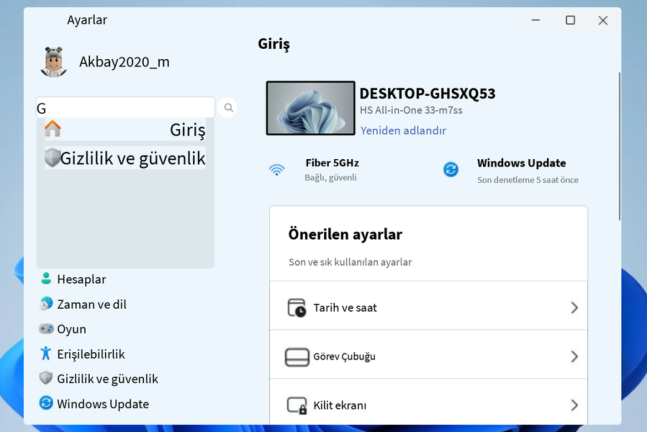This screenshot has height=432, width=647.
Task: Click the Windows Update status label
Action: (521, 163)
